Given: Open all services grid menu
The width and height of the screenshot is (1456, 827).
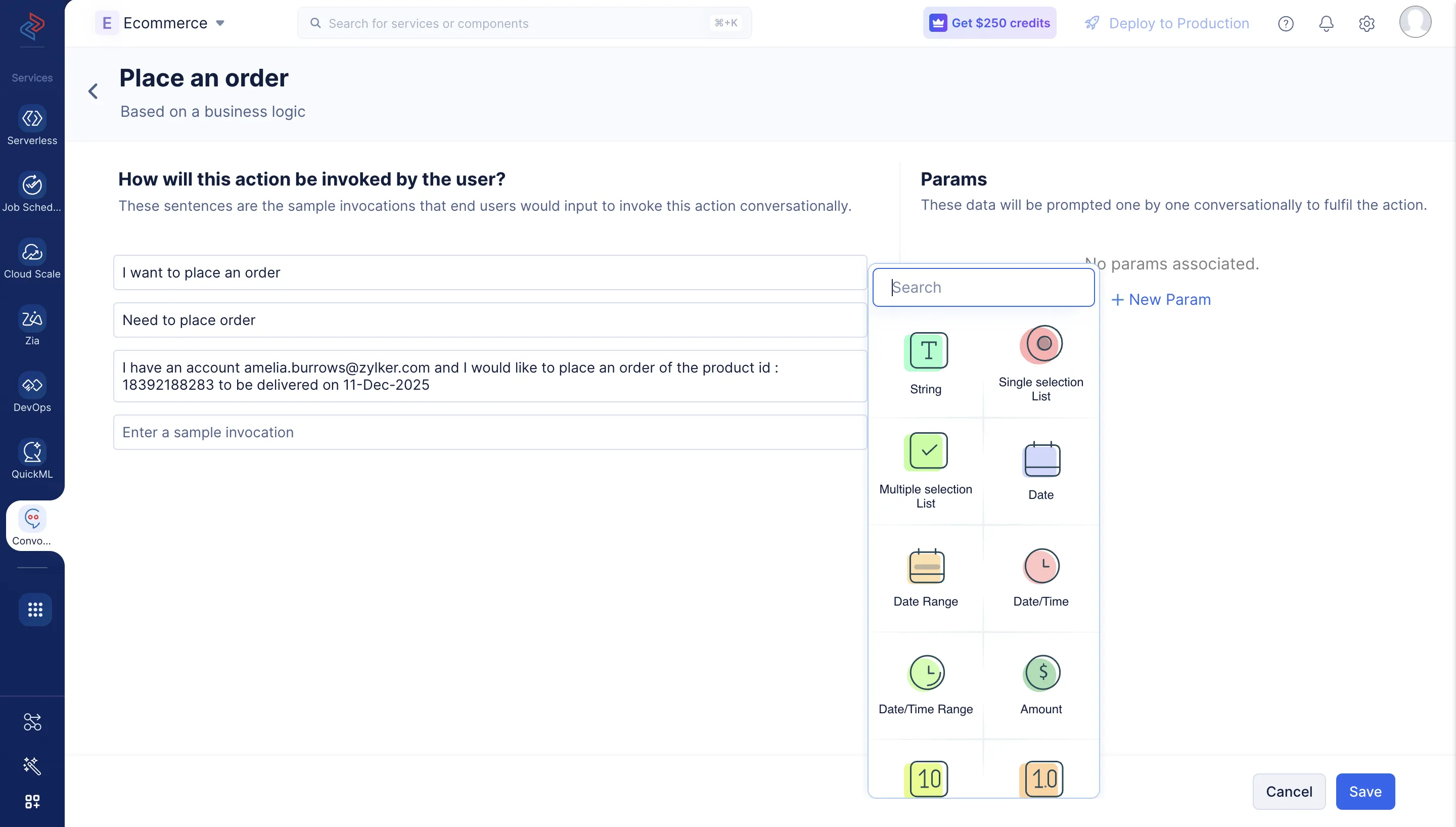Looking at the screenshot, I should [x=35, y=610].
